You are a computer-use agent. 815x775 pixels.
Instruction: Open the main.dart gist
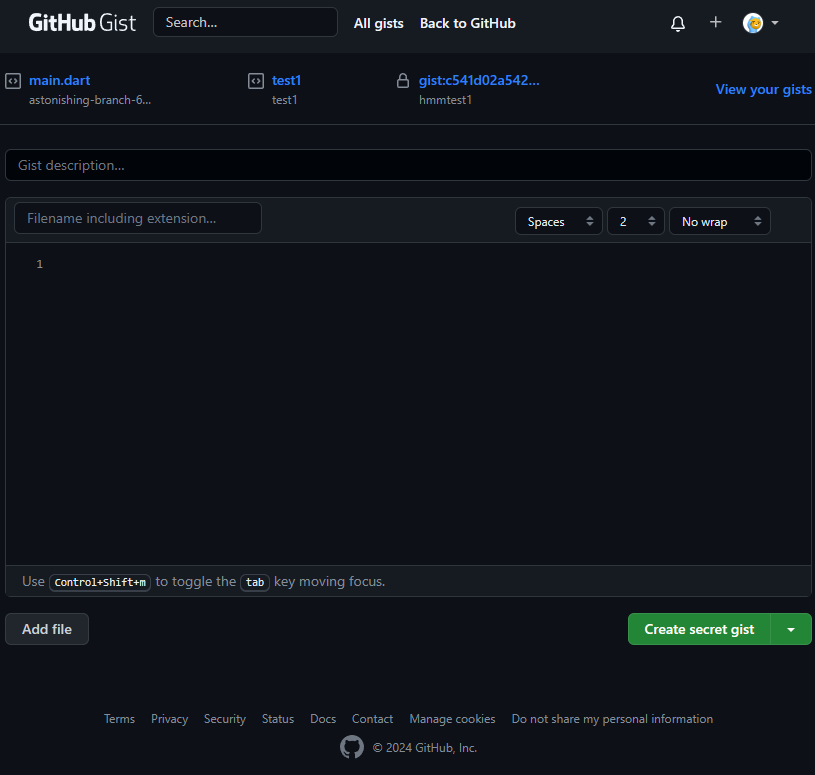pyautogui.click(x=59, y=81)
